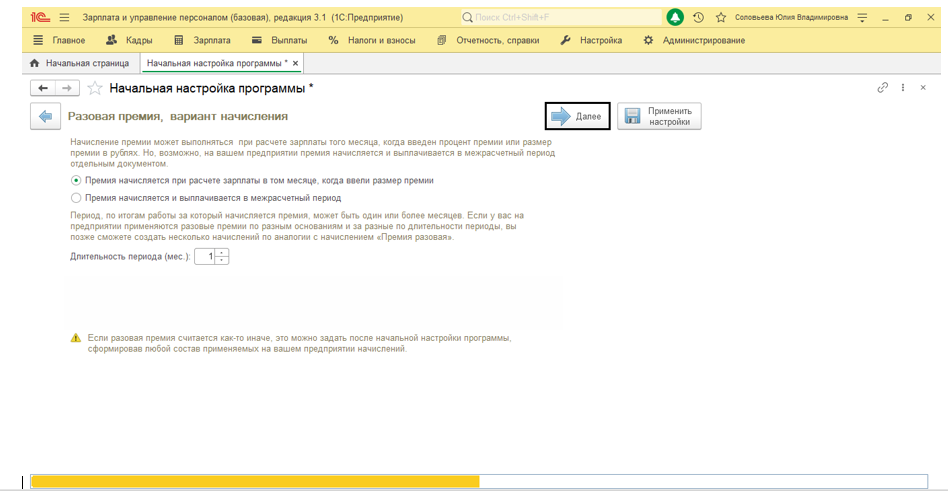The height and width of the screenshot is (491, 948).
Task: Increase period duration with up spinner arrow
Action: pyautogui.click(x=222, y=253)
